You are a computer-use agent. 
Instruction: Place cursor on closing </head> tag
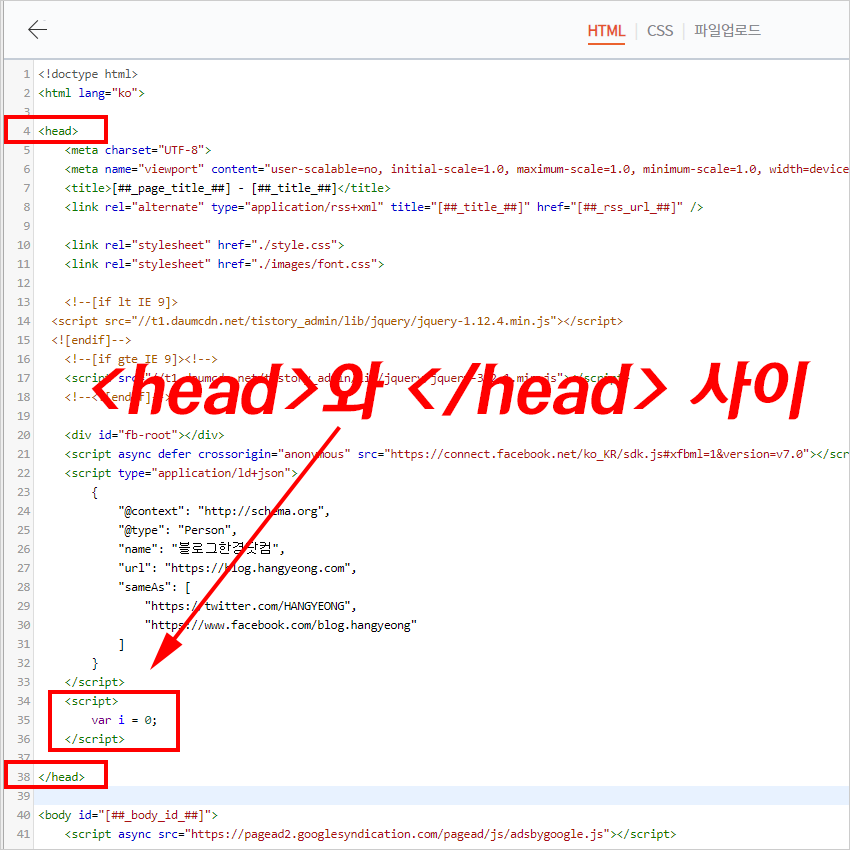pos(61,776)
